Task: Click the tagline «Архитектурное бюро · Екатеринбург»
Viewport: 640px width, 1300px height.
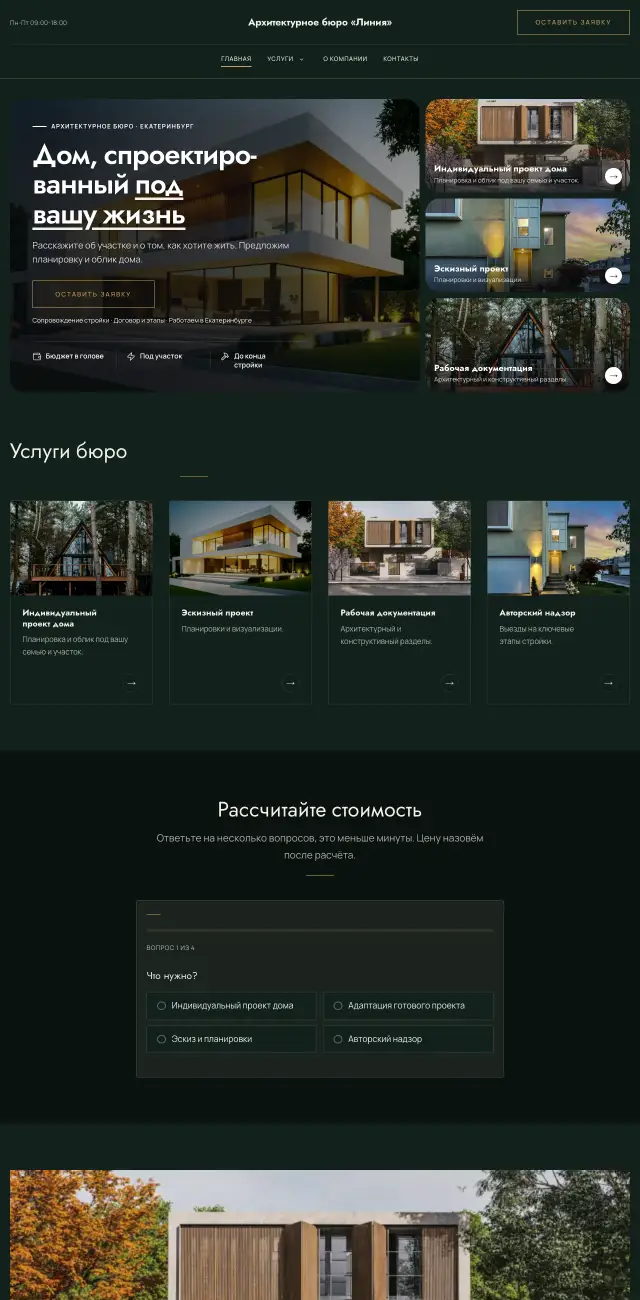Action: (x=122, y=127)
